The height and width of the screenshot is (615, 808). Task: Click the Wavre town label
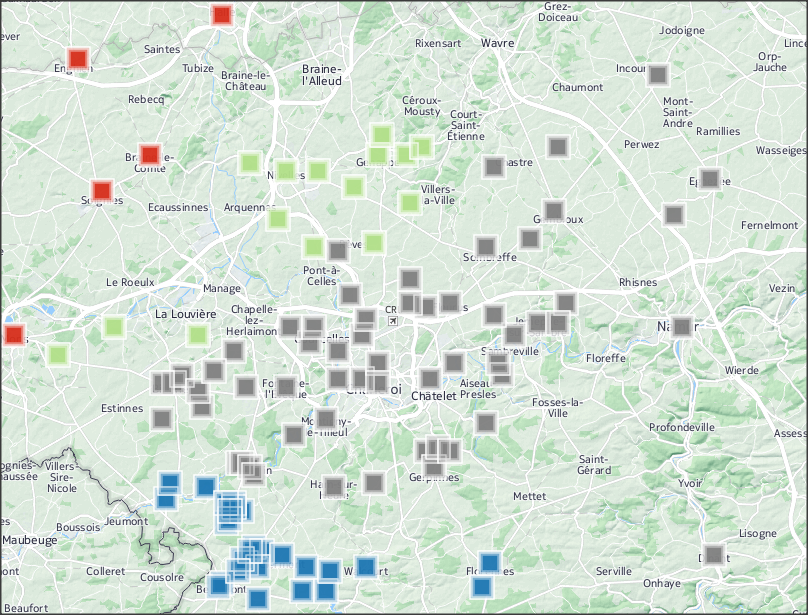497,43
